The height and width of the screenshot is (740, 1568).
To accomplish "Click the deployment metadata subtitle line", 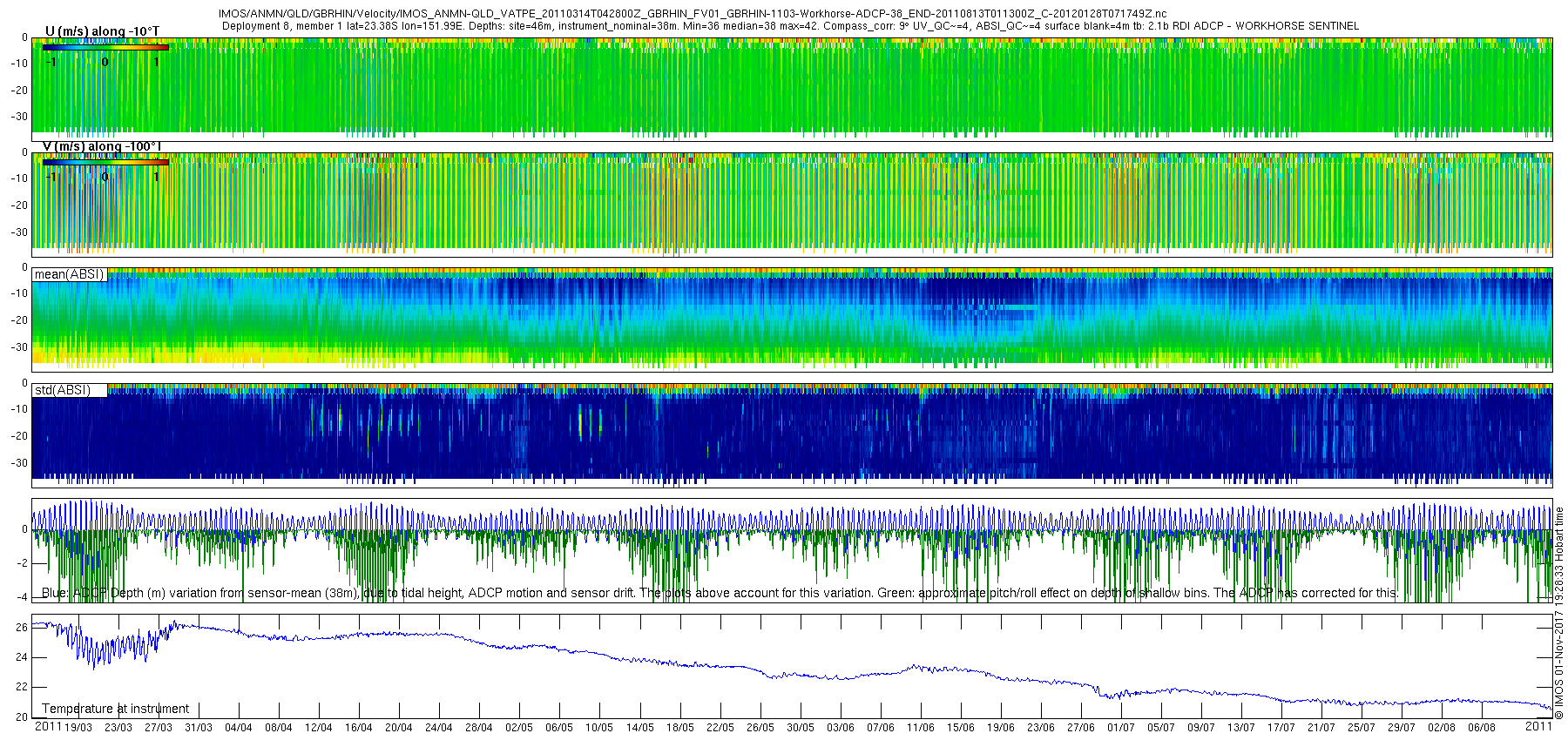I will tap(790, 26).
